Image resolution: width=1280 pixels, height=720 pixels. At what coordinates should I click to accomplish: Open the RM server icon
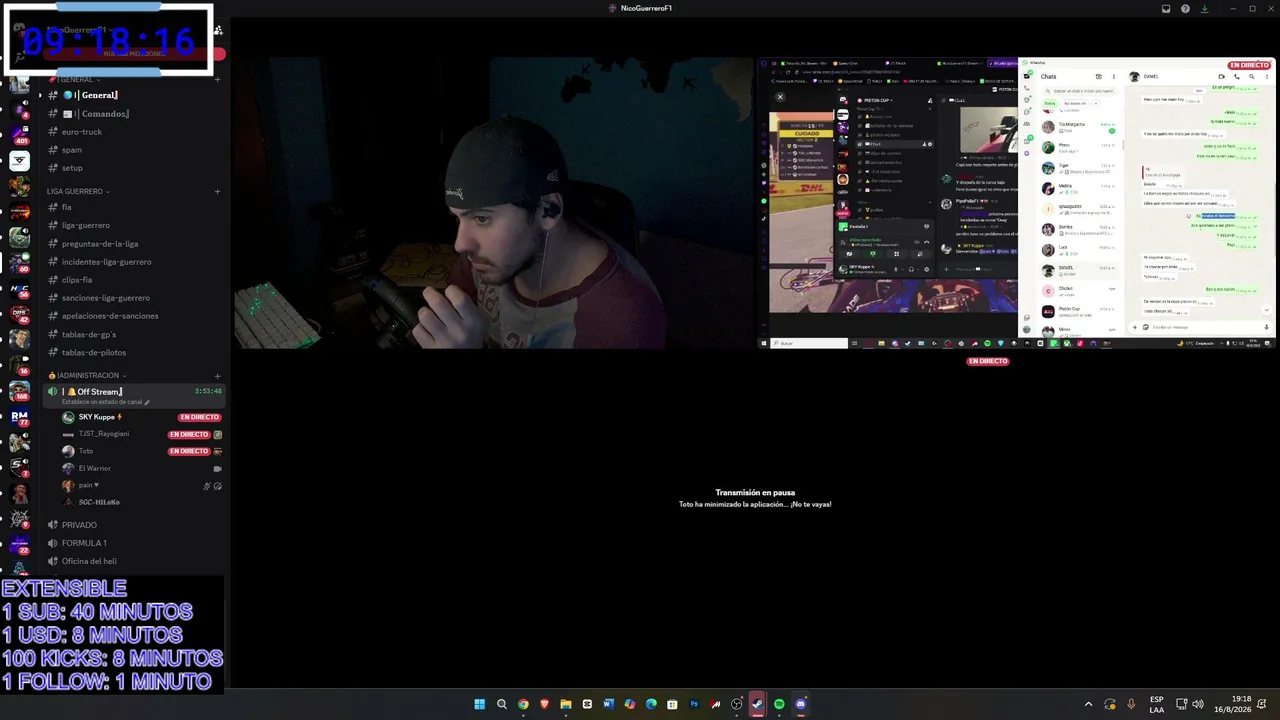19,416
